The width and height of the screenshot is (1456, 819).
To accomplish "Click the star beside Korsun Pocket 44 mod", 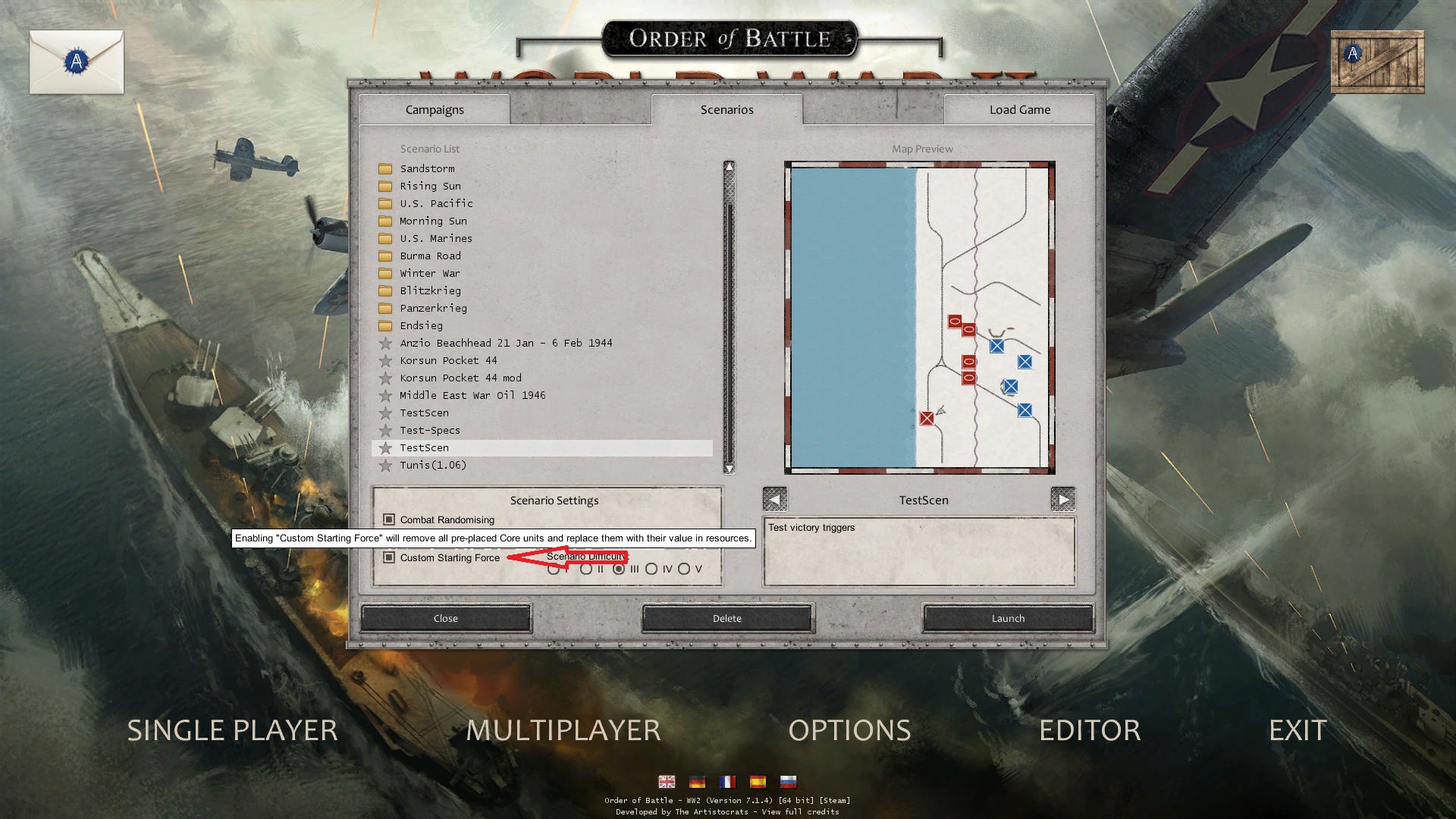I will pyautogui.click(x=385, y=378).
